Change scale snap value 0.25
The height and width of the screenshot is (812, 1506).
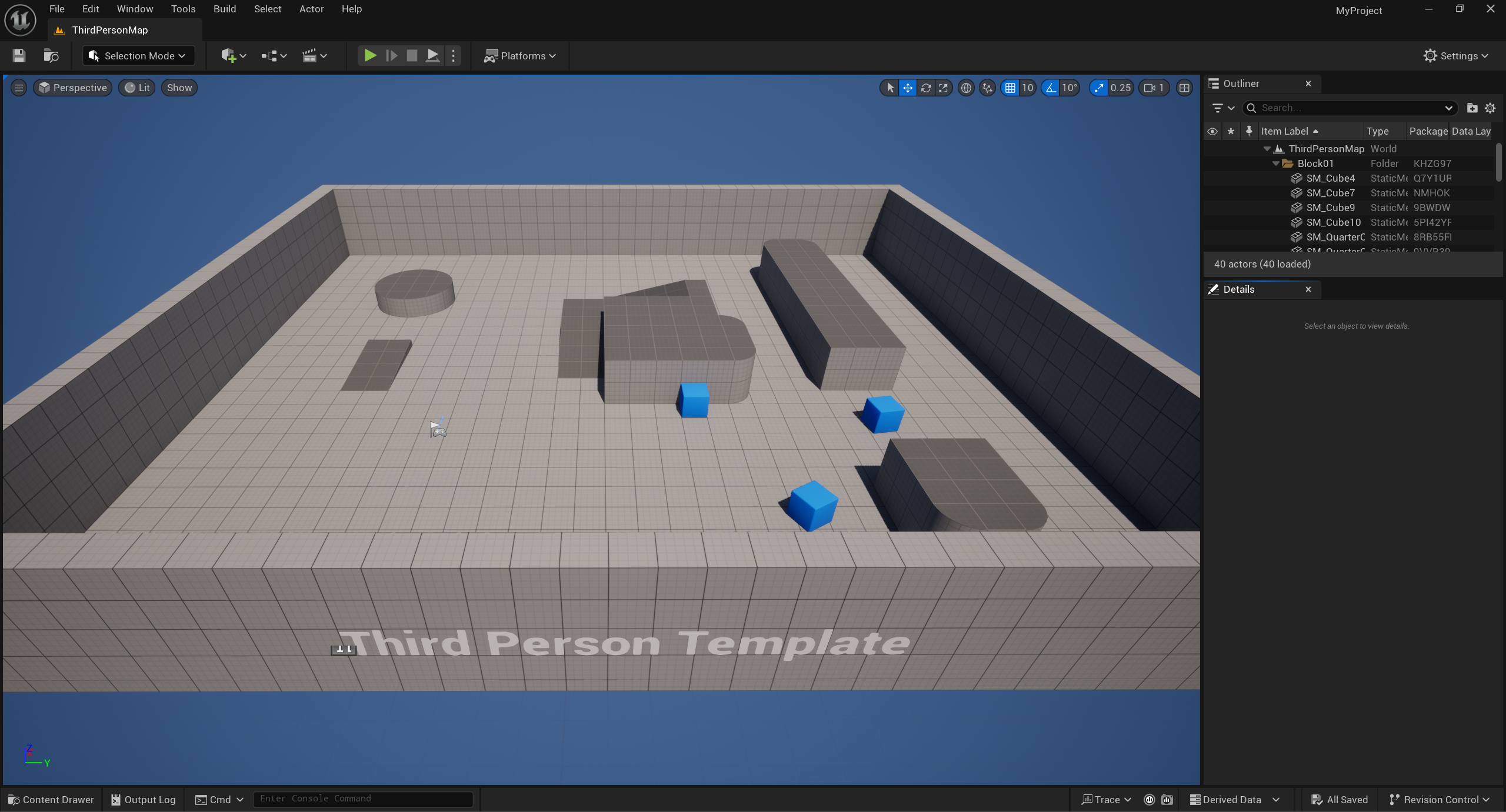coord(1120,88)
